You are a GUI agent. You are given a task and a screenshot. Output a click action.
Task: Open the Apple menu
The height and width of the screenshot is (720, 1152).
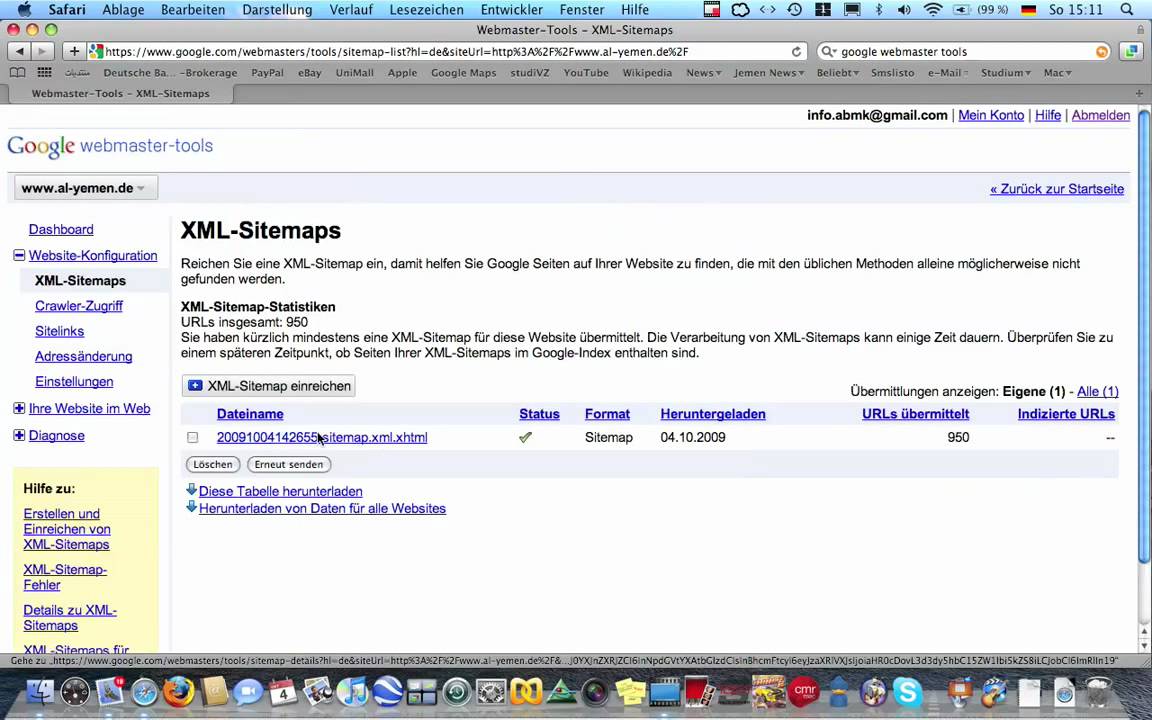[24, 10]
